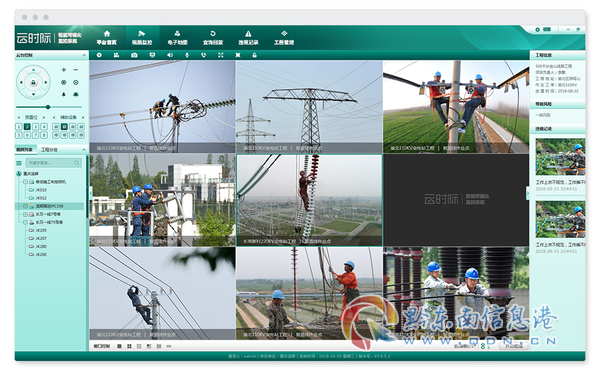The width and height of the screenshot is (600, 373).
Task: Click the list view icon beside the search box
Action: [x=19, y=163]
